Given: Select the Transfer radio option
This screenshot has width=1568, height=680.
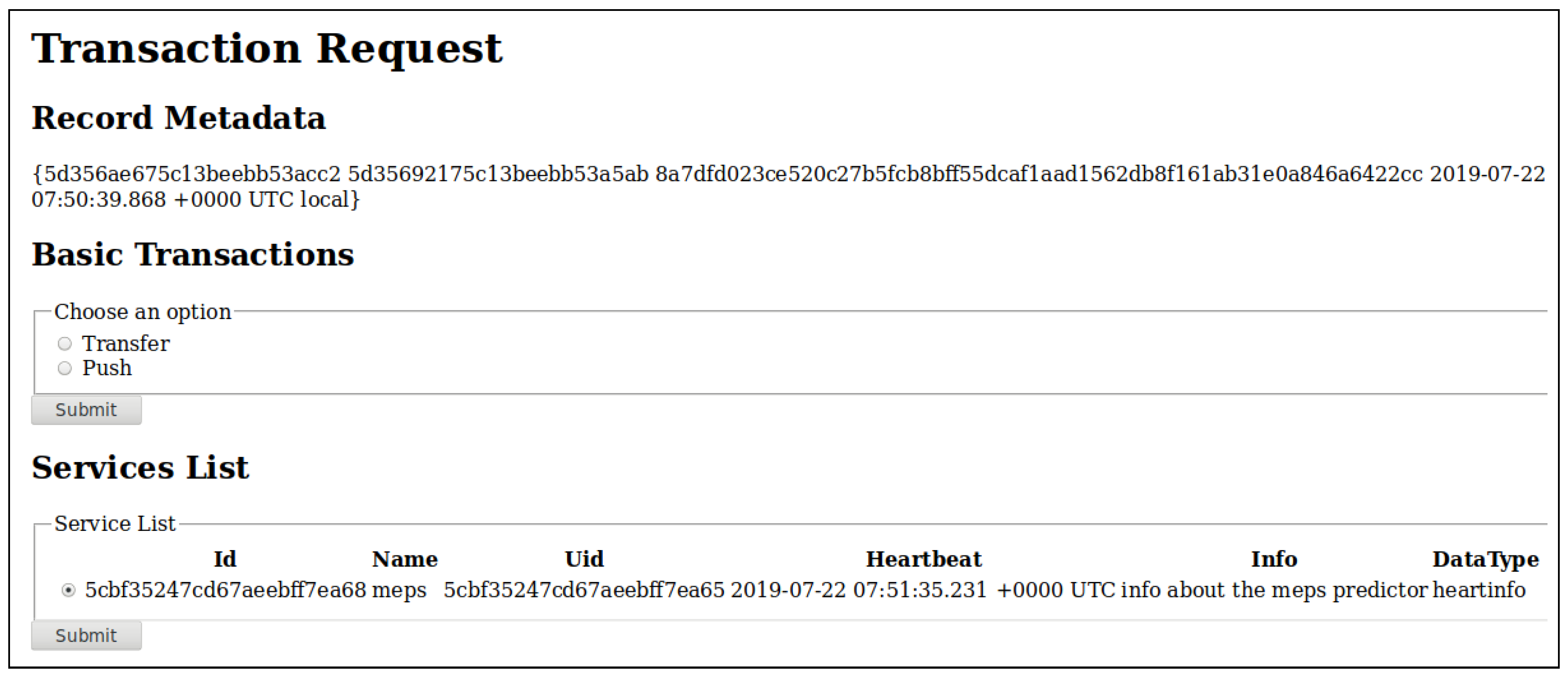Looking at the screenshot, I should [x=65, y=344].
